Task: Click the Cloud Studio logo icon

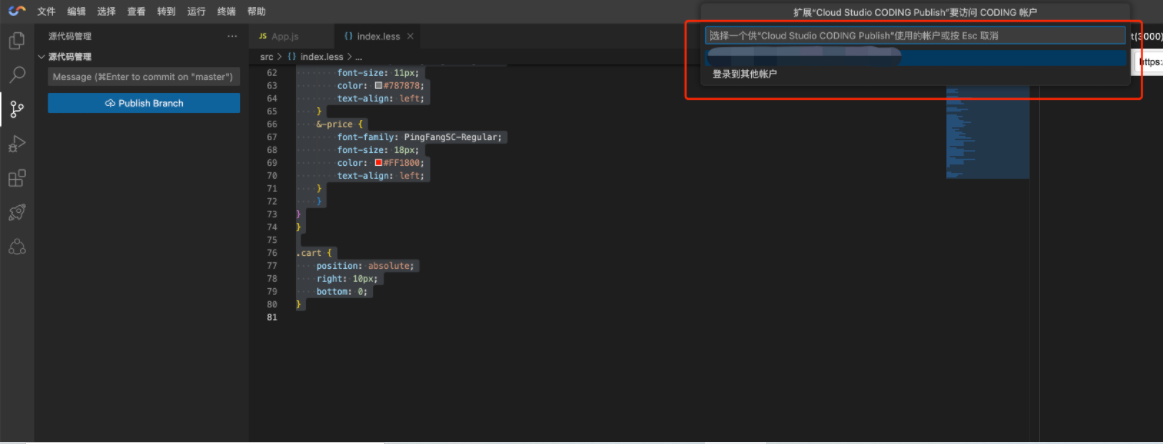Action: [x=16, y=12]
